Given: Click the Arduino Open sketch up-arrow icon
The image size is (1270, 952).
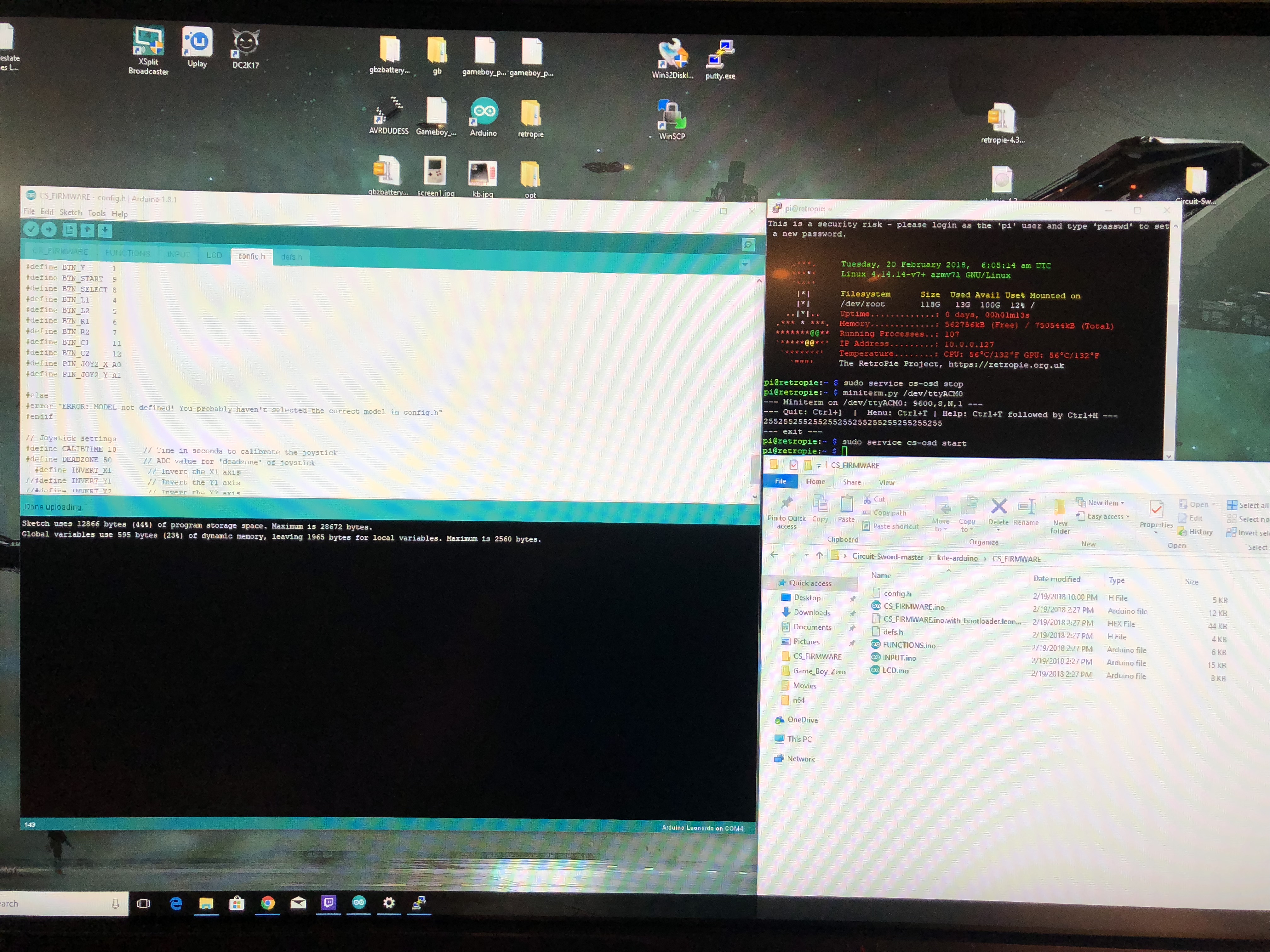Looking at the screenshot, I should [87, 230].
